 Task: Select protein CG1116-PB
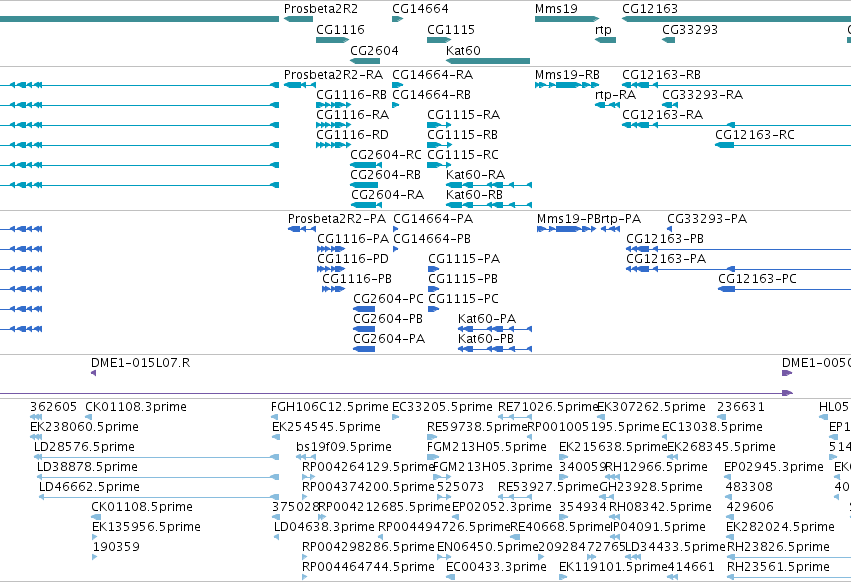pos(357,279)
